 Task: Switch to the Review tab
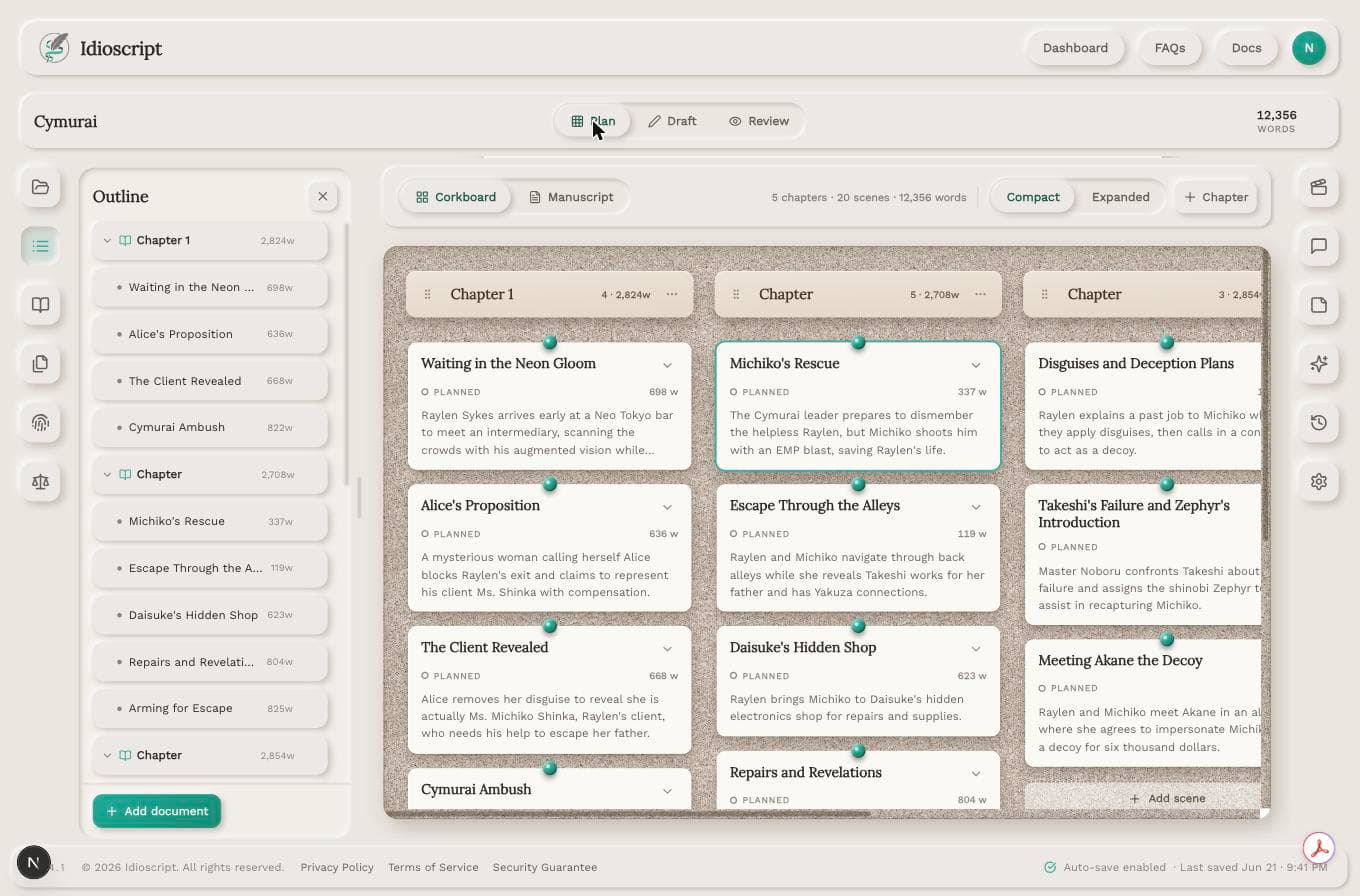759,121
